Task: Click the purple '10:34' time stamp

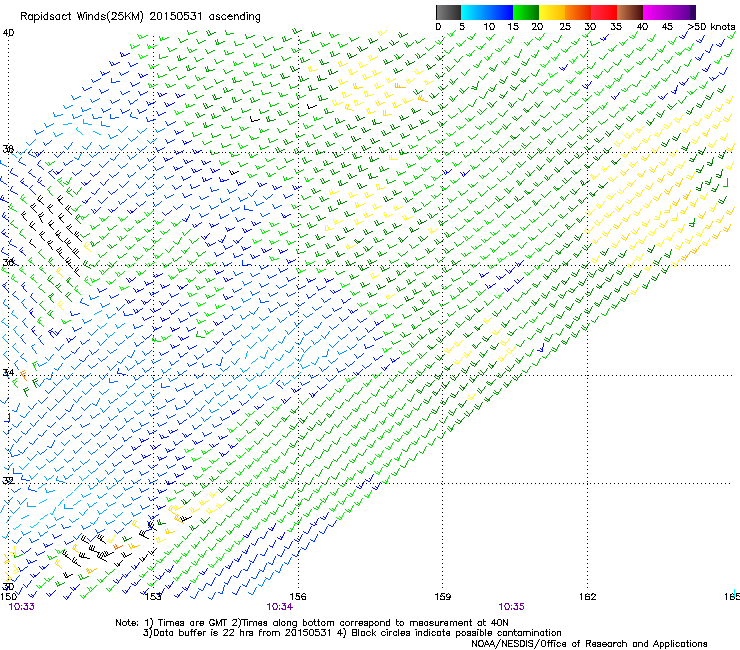Action: tap(279, 607)
